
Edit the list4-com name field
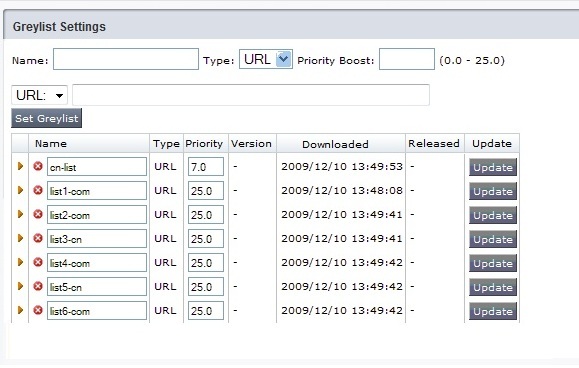(97, 263)
